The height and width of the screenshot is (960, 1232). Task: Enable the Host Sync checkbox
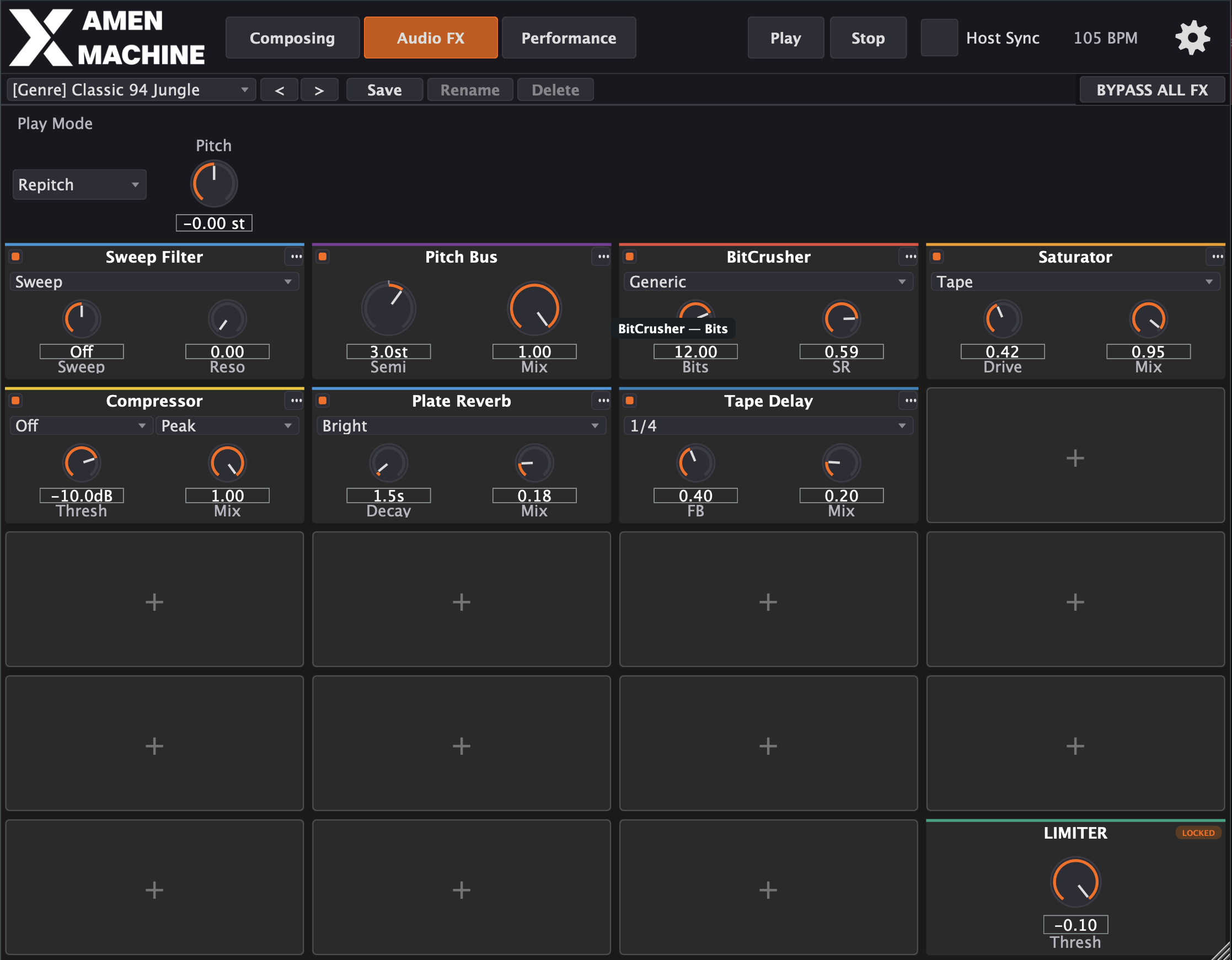pos(939,38)
